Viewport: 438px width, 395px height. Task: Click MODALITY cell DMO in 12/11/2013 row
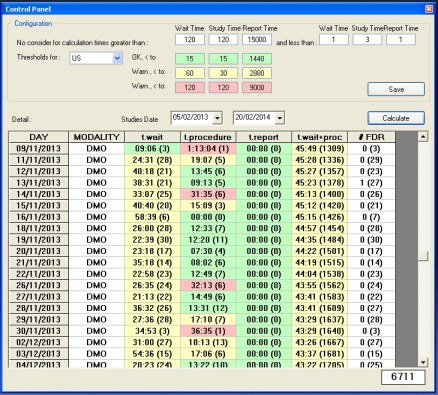point(96,171)
